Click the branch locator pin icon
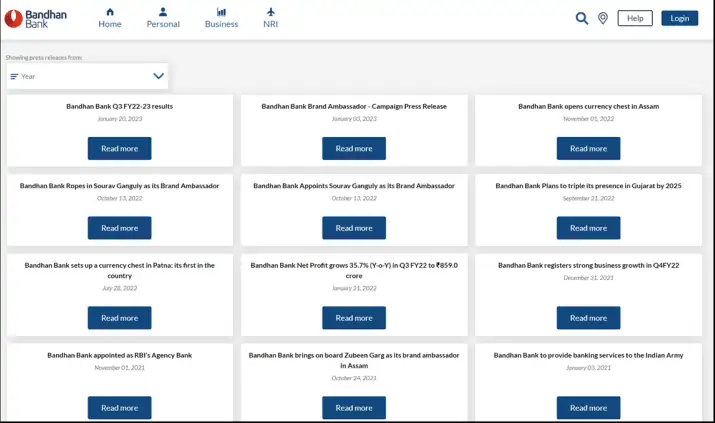The height and width of the screenshot is (423, 715). (x=603, y=18)
